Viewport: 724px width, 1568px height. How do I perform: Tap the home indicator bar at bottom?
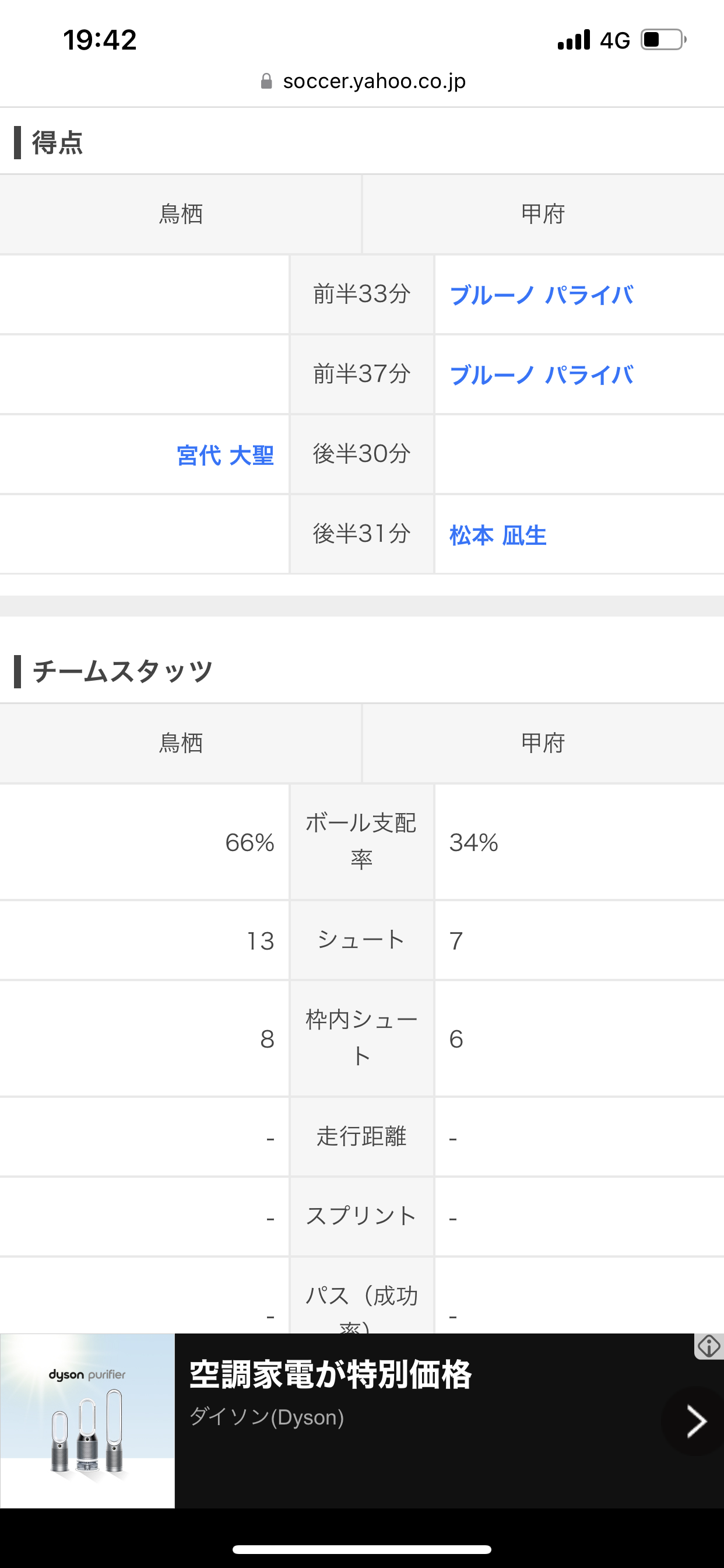tap(362, 1549)
